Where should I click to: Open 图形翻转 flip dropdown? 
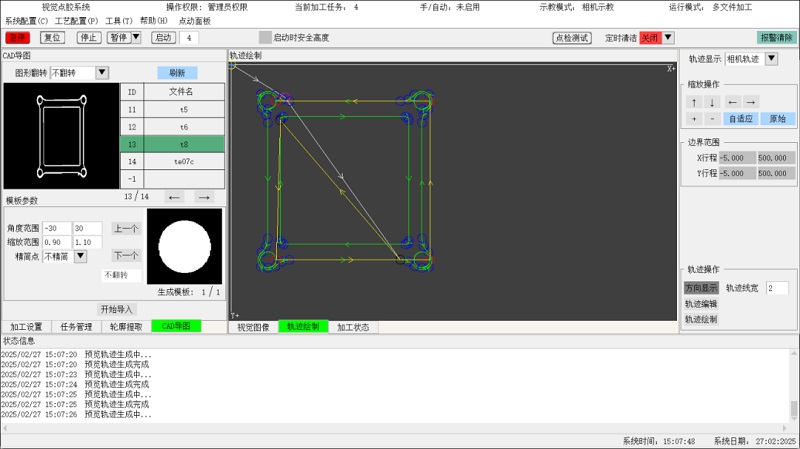[x=102, y=72]
